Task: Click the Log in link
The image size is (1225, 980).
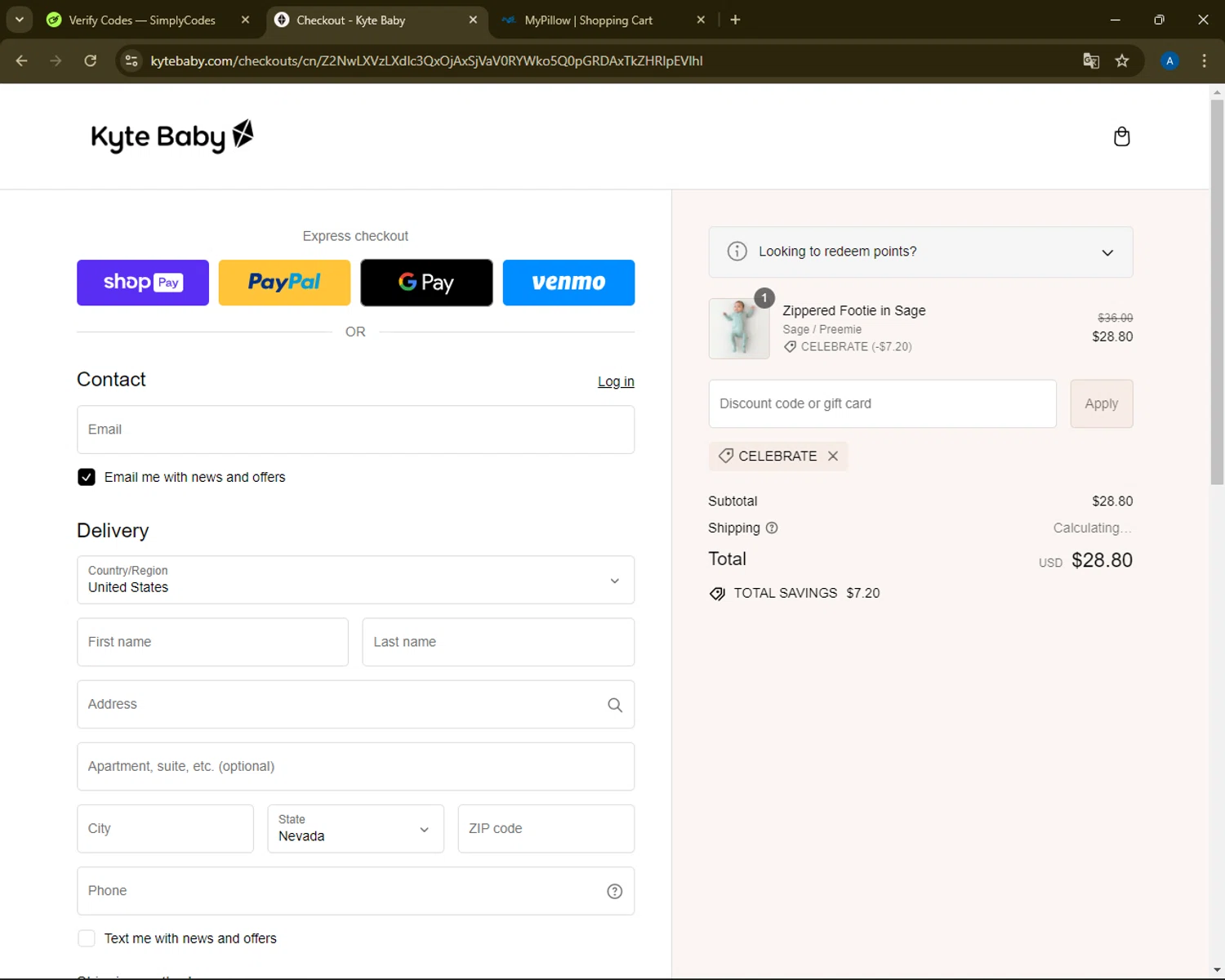Action: (x=616, y=381)
